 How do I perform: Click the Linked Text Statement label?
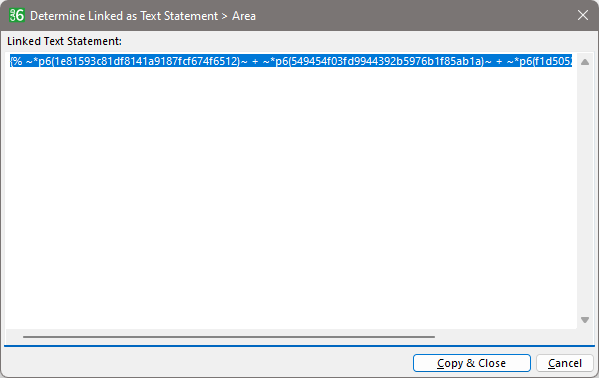tap(64, 41)
